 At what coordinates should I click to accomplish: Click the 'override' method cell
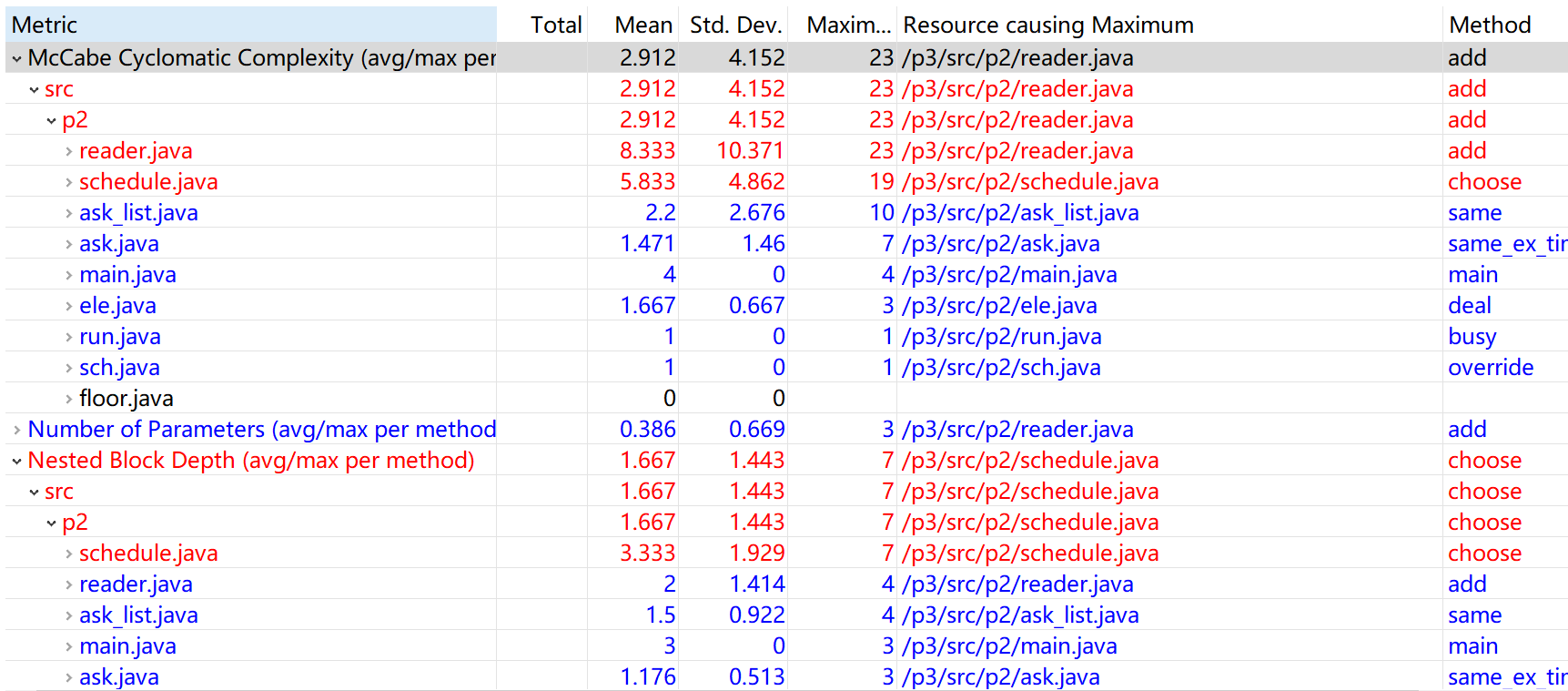(1490, 368)
